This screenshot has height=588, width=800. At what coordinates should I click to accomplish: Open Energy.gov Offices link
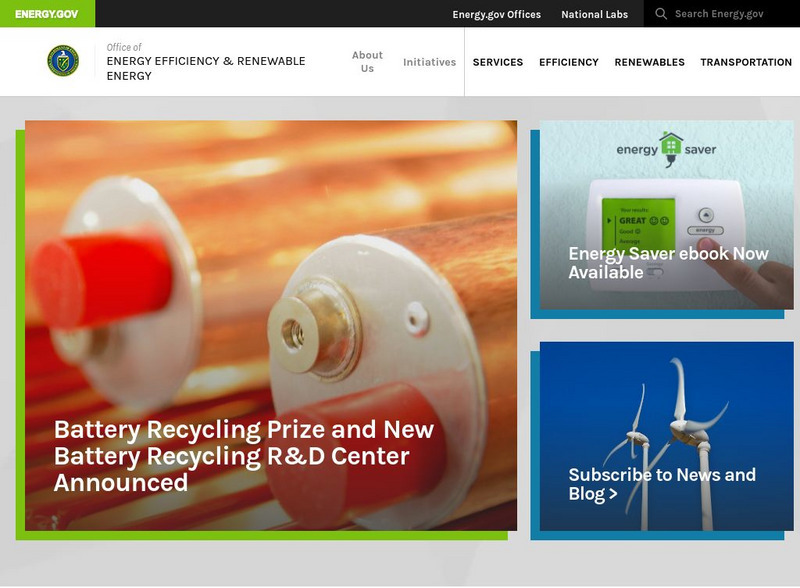pyautogui.click(x=496, y=14)
